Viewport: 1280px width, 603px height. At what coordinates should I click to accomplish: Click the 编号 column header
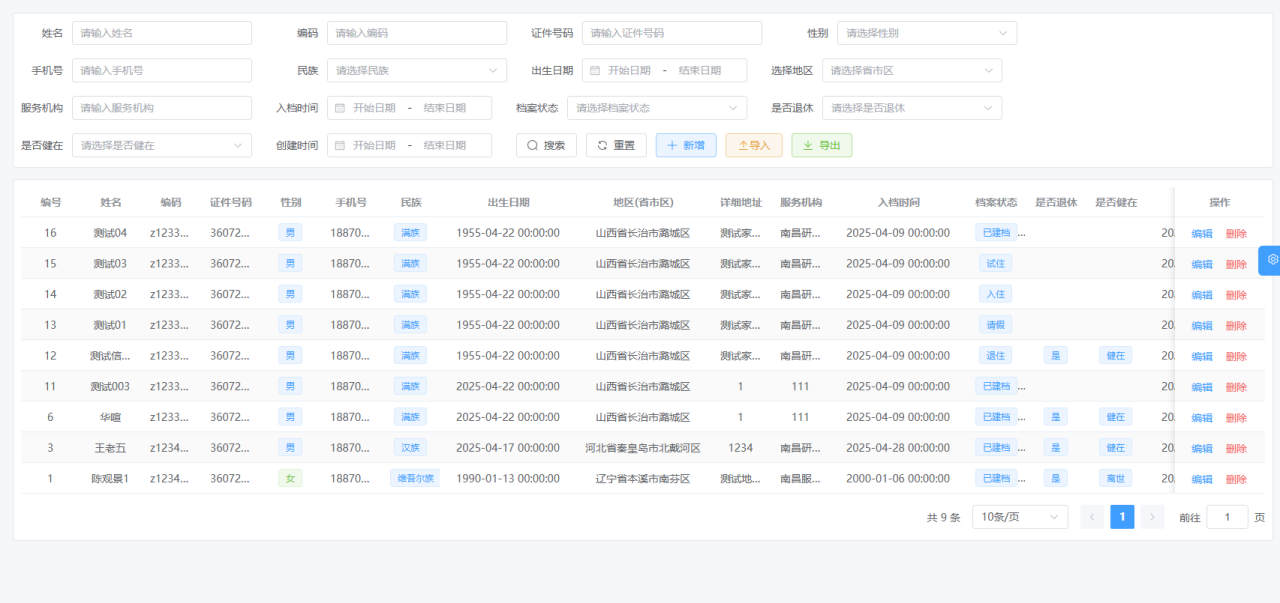(51, 202)
